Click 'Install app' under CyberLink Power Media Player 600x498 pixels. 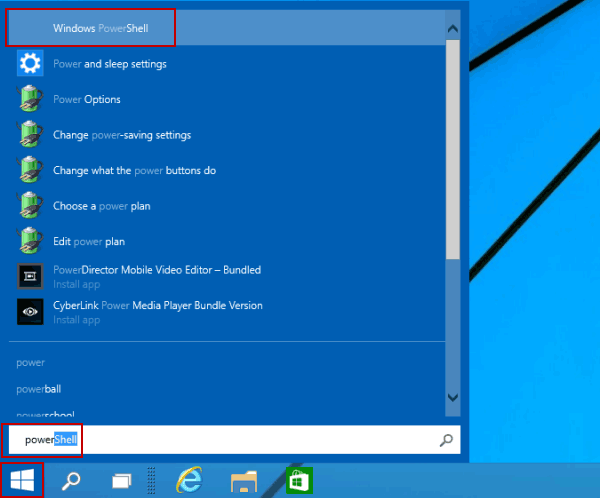point(77,320)
